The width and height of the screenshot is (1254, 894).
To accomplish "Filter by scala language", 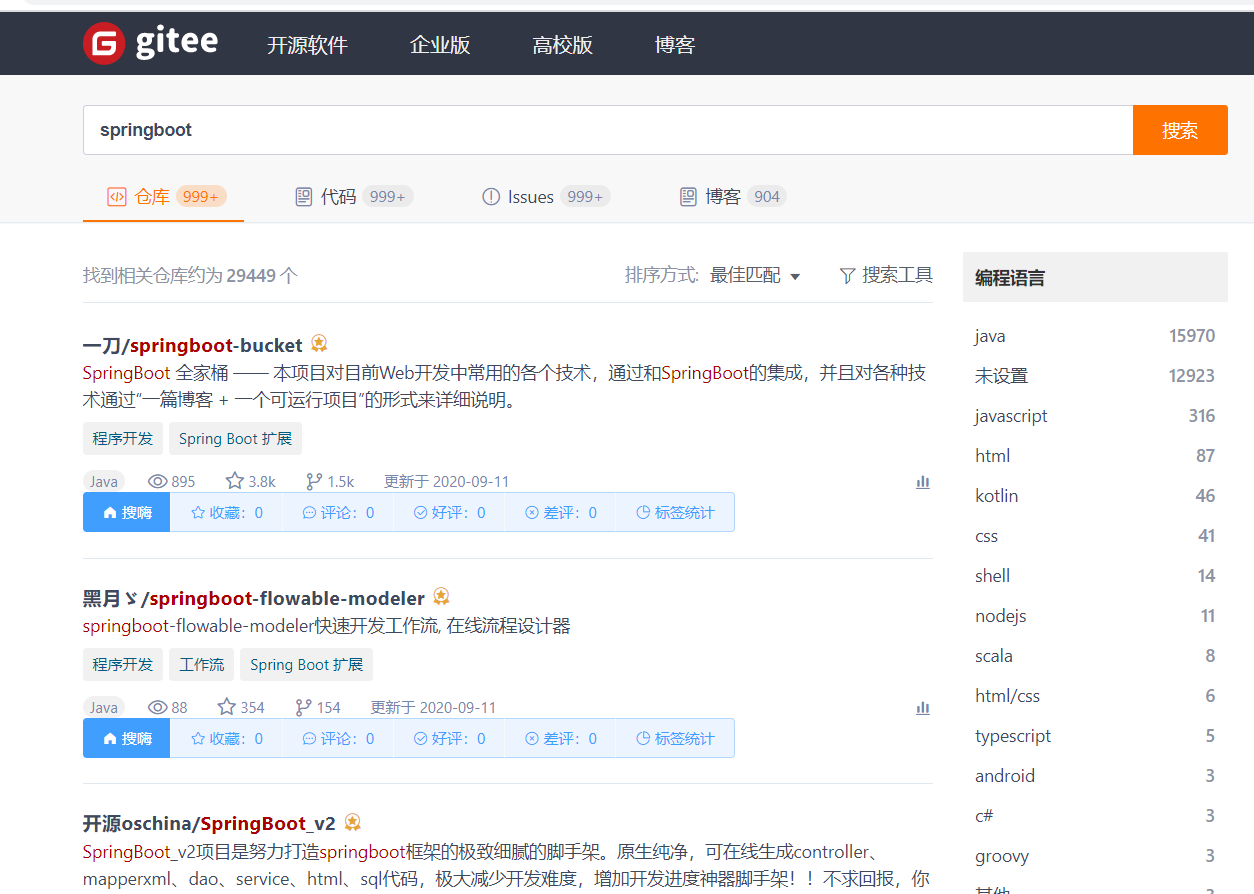I will (1095, 656).
